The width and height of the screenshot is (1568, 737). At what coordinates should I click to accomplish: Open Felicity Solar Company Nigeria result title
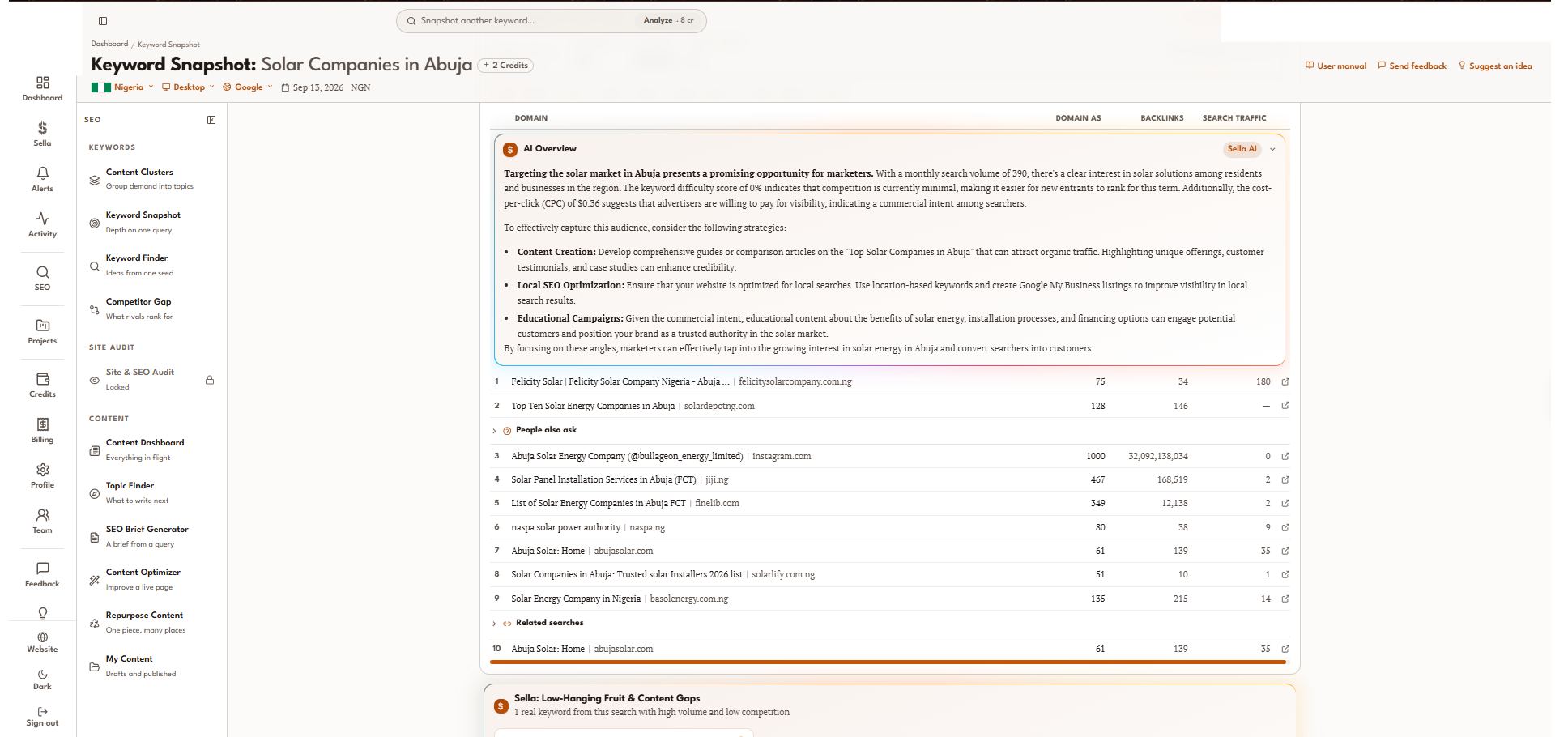620,381
